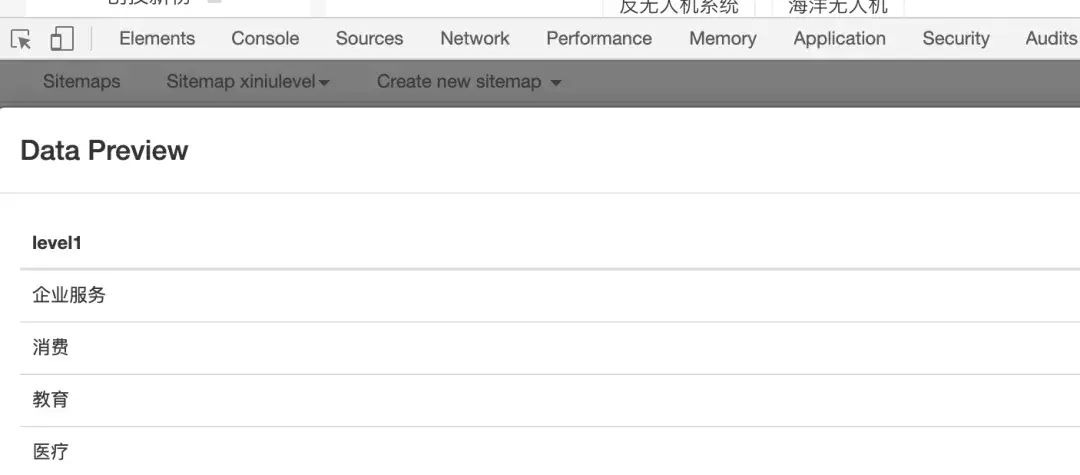The height and width of the screenshot is (475, 1080).
Task: Open the Audits tab
Action: click(x=1052, y=39)
